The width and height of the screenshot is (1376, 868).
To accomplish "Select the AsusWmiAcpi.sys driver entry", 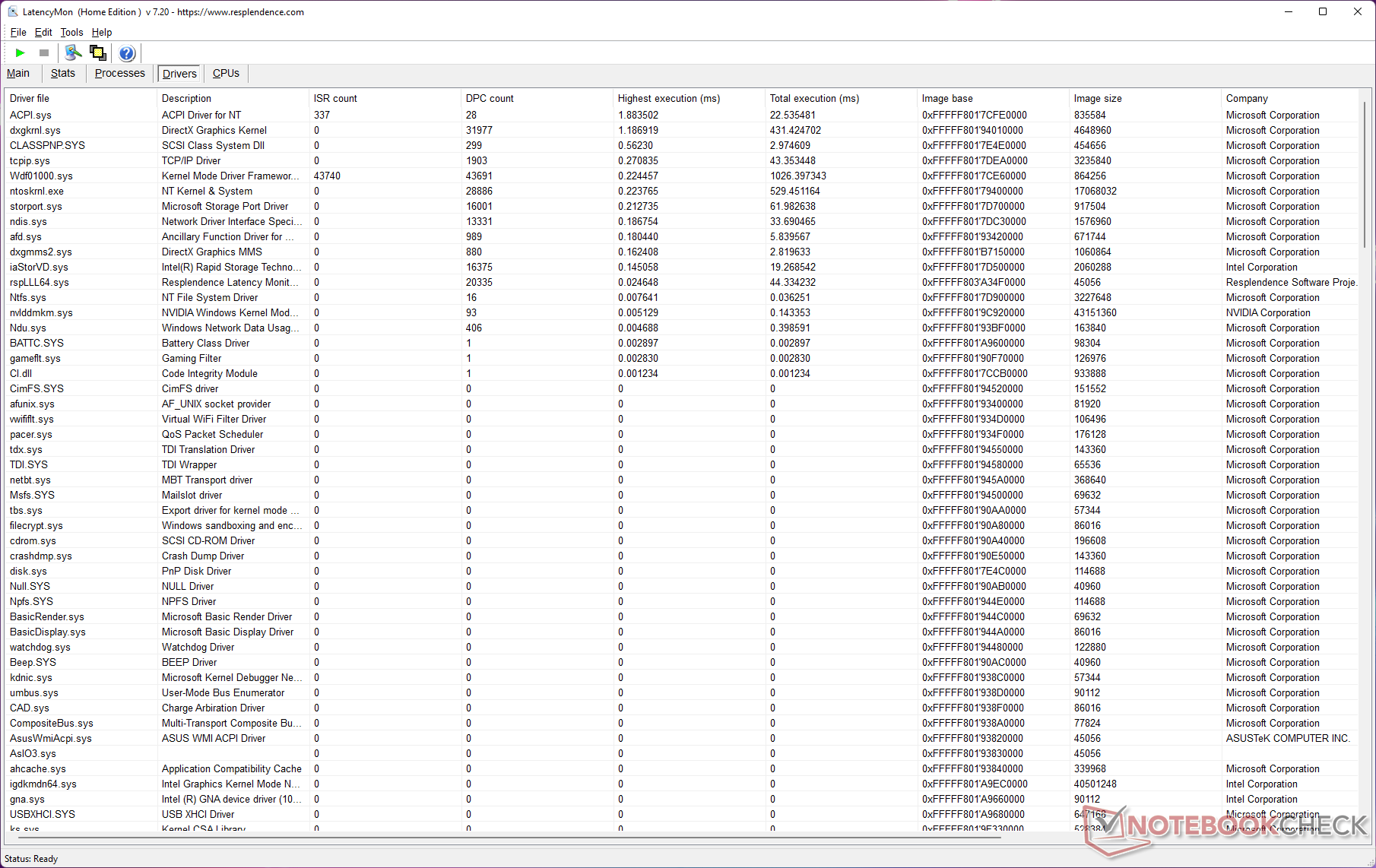I will (50, 738).
